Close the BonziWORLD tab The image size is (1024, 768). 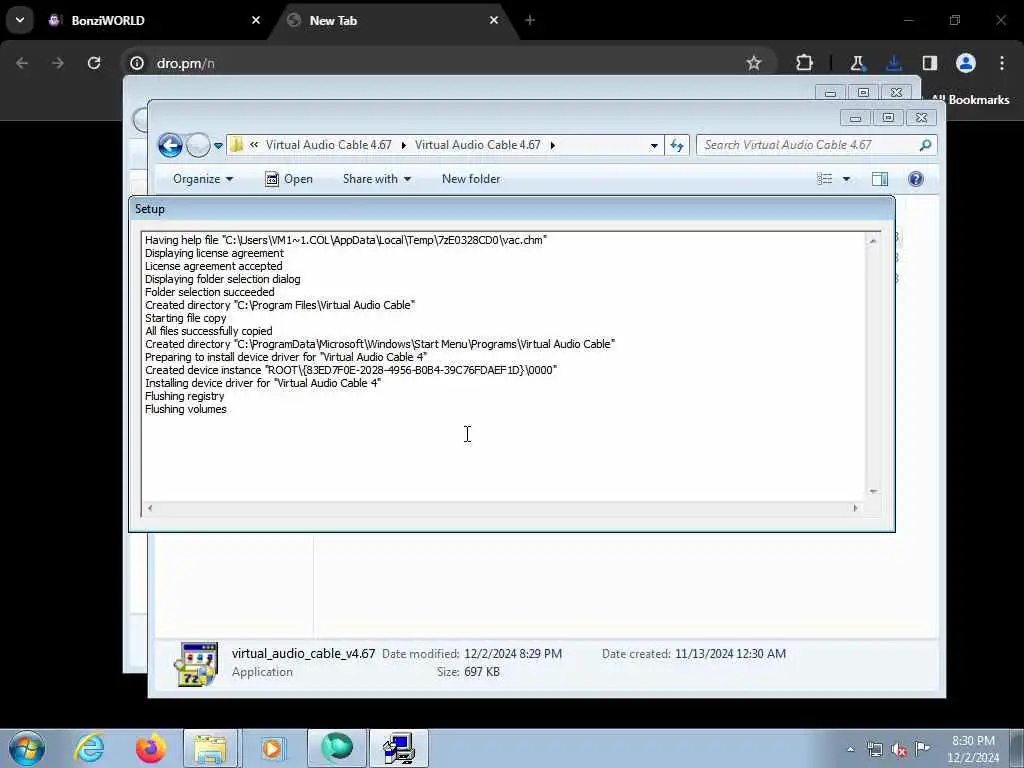click(256, 20)
